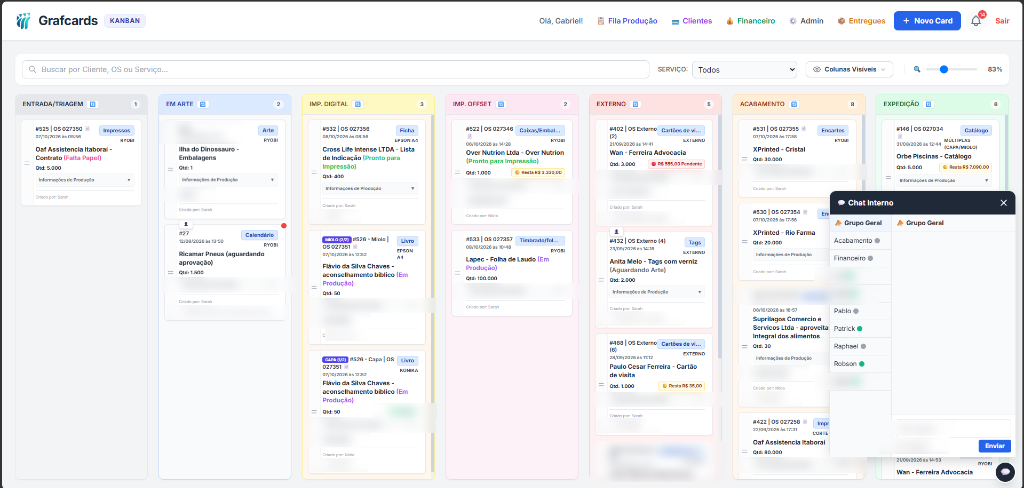The height and width of the screenshot is (488, 1024).
Task: Click the magnifier icon beside zoom slider
Action: tap(917, 69)
